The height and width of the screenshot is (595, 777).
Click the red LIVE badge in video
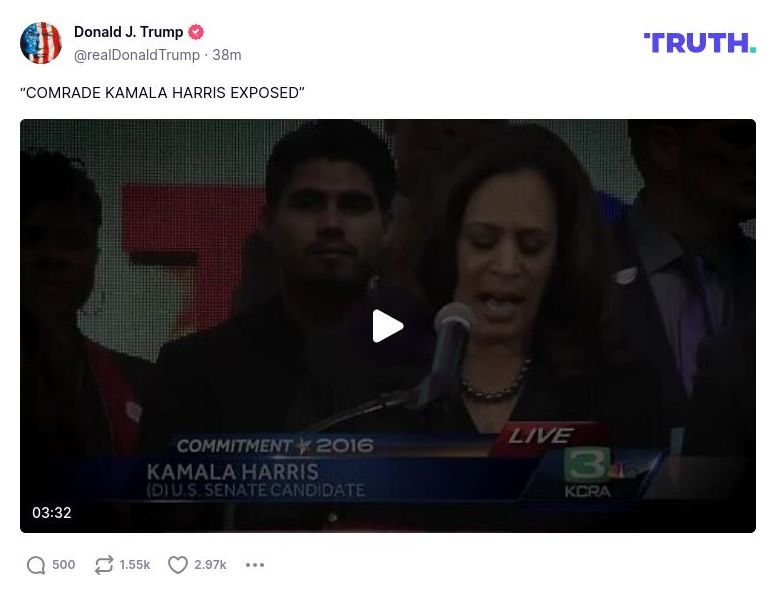pyautogui.click(x=541, y=436)
